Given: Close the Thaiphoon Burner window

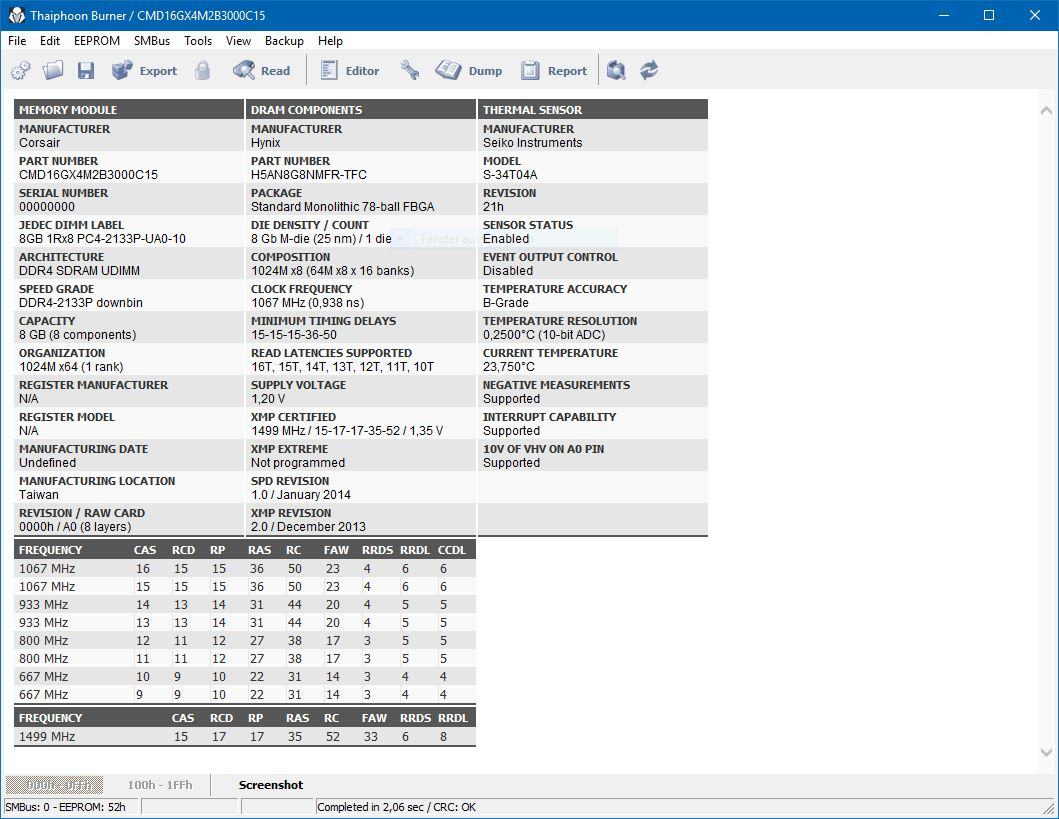Looking at the screenshot, I should click(x=1035, y=15).
